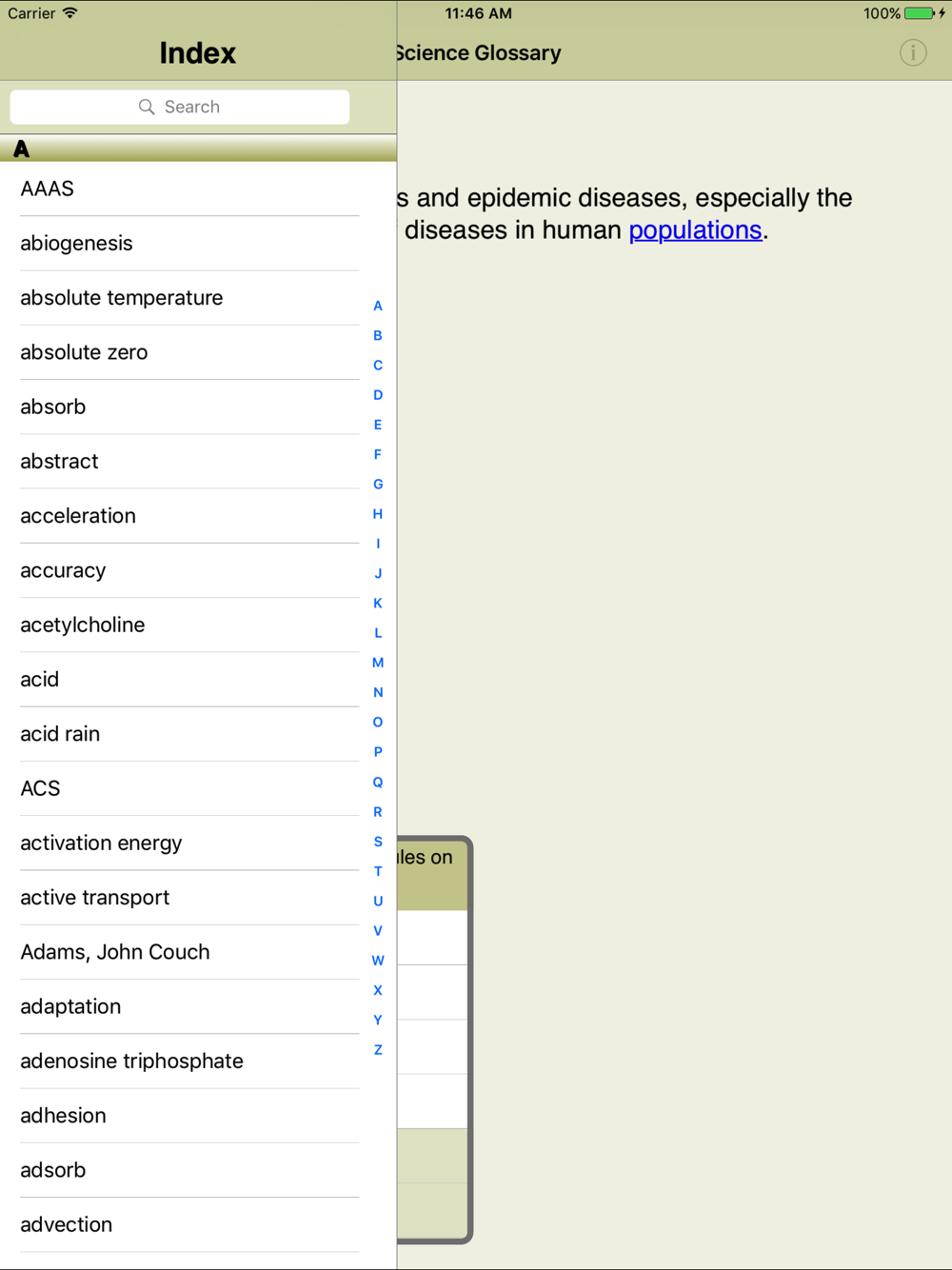Jump to letter B in the index
This screenshot has width=952, height=1270.
(378, 335)
